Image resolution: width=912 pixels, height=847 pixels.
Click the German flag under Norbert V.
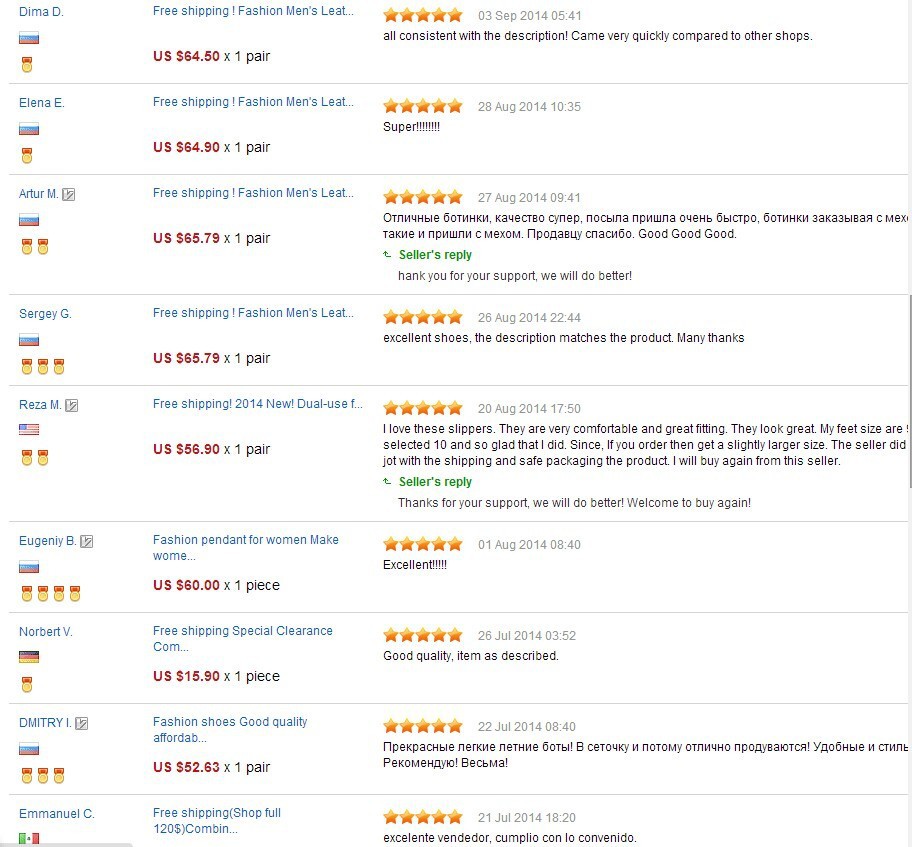click(x=29, y=657)
